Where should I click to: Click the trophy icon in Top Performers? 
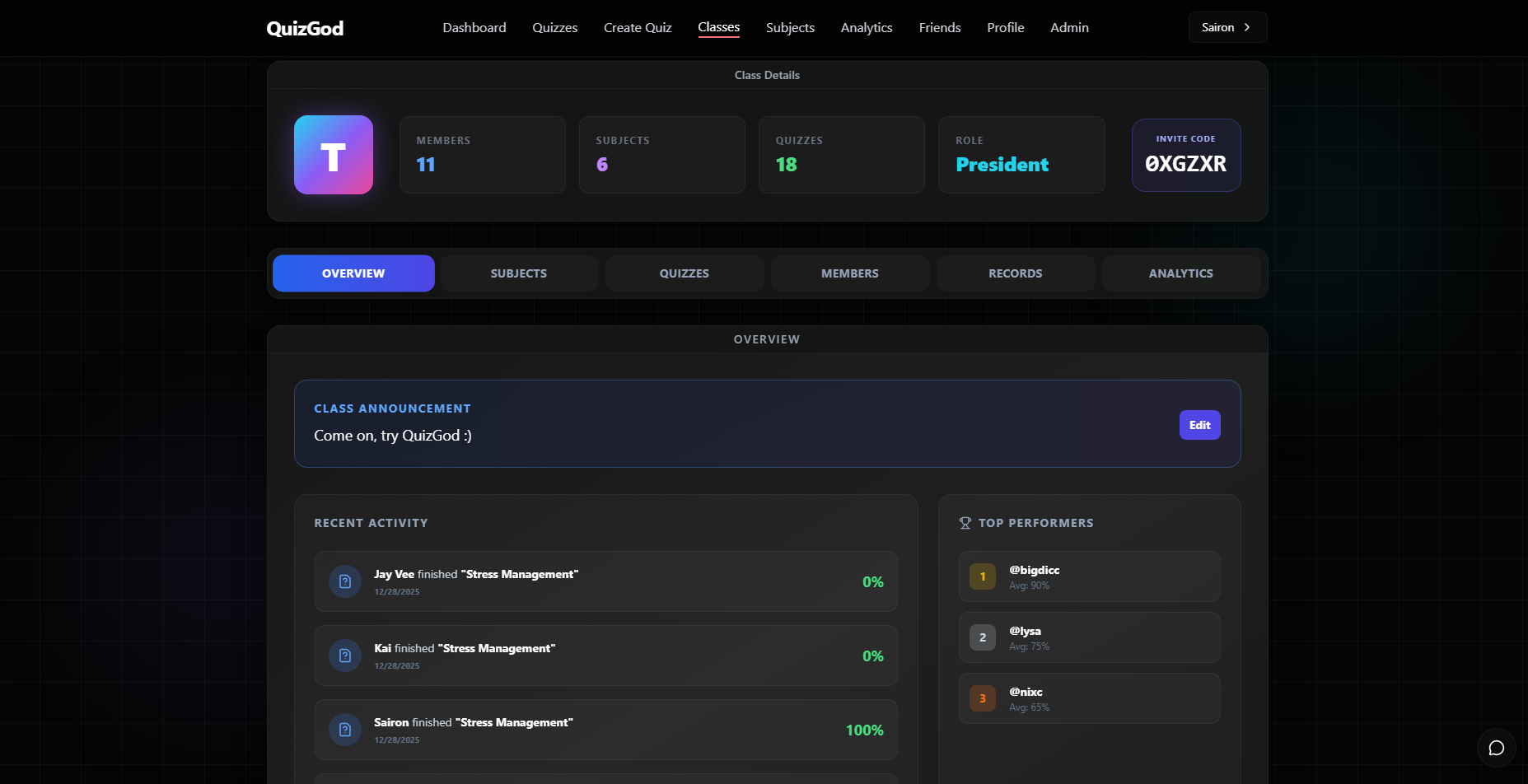coord(964,521)
